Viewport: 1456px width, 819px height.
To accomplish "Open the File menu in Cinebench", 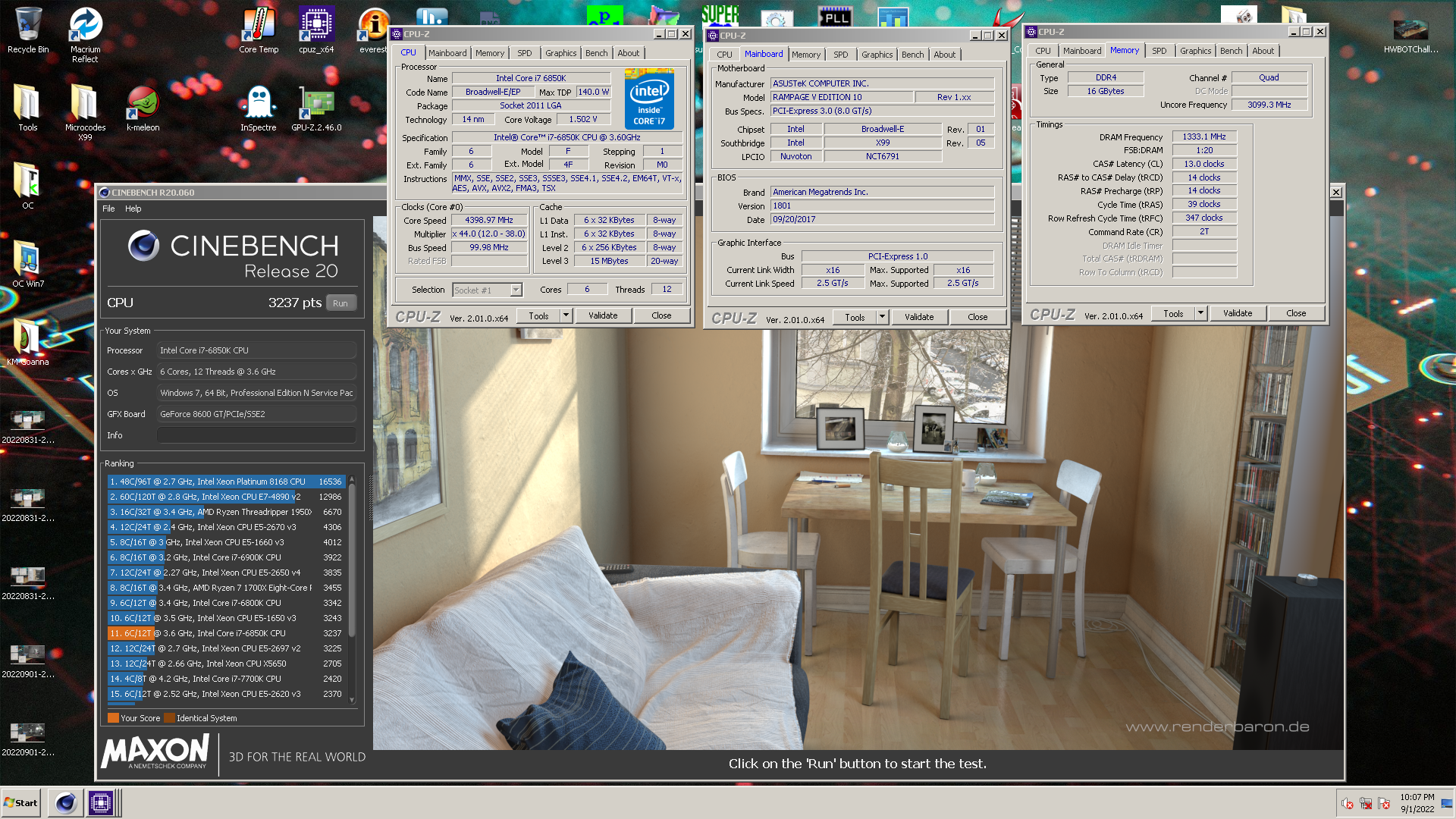I will [x=108, y=209].
